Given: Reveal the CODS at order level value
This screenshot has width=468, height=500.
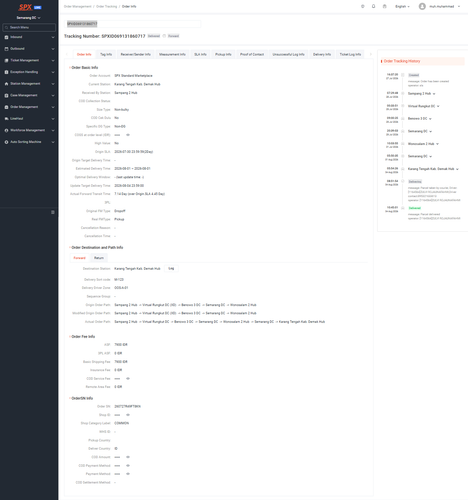Looking at the screenshot, I should point(128,135).
